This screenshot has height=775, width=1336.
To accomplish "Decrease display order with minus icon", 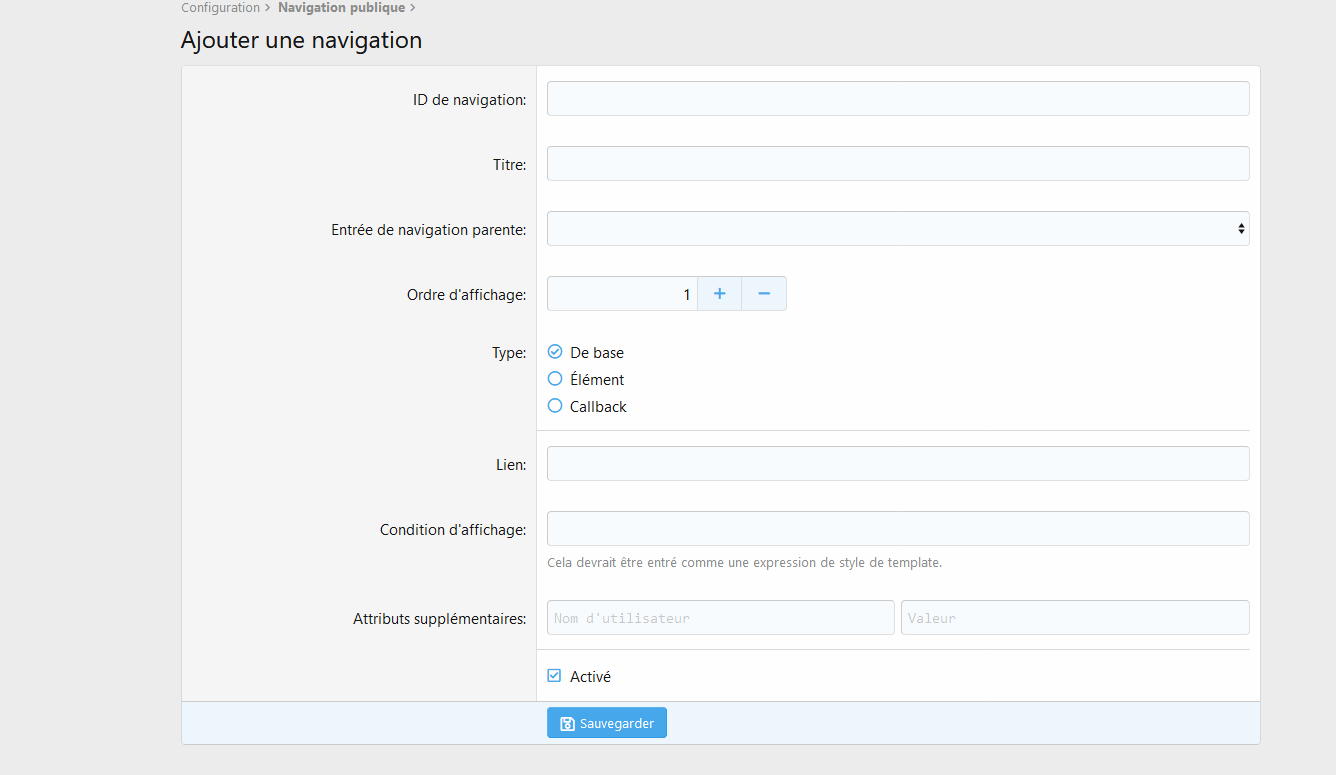I will (x=764, y=294).
